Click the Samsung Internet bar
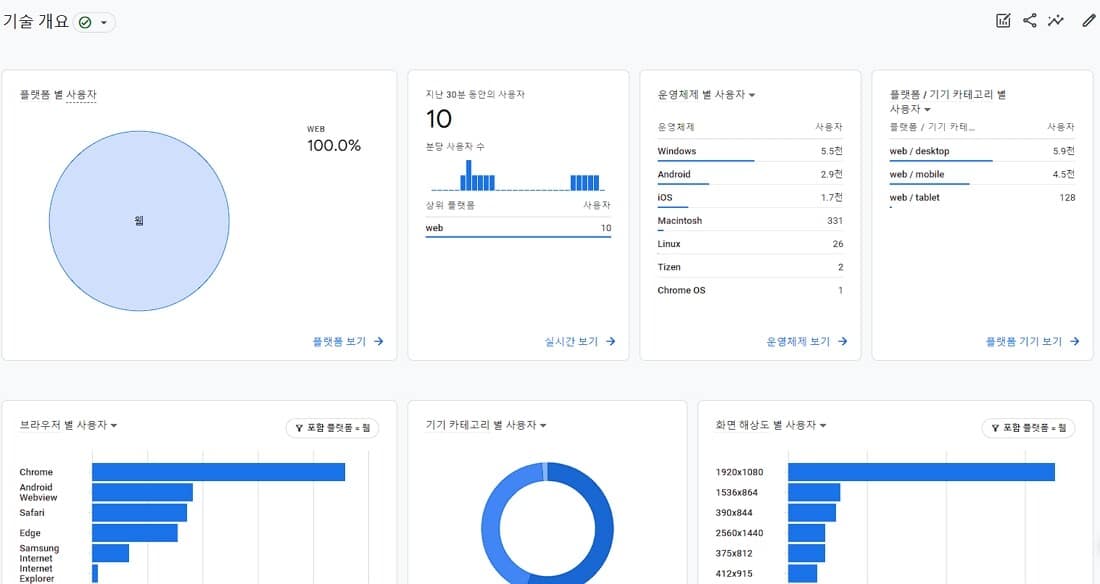 click(110, 553)
